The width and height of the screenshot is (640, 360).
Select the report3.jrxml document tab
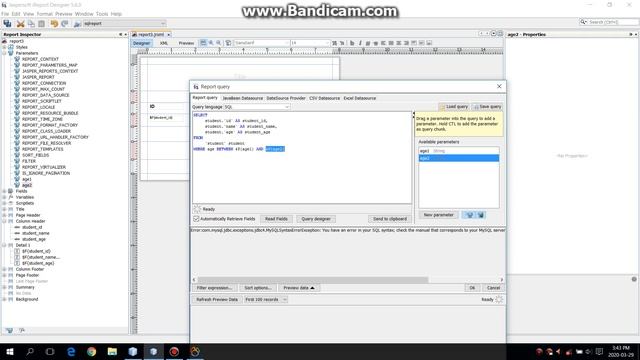[151, 35]
